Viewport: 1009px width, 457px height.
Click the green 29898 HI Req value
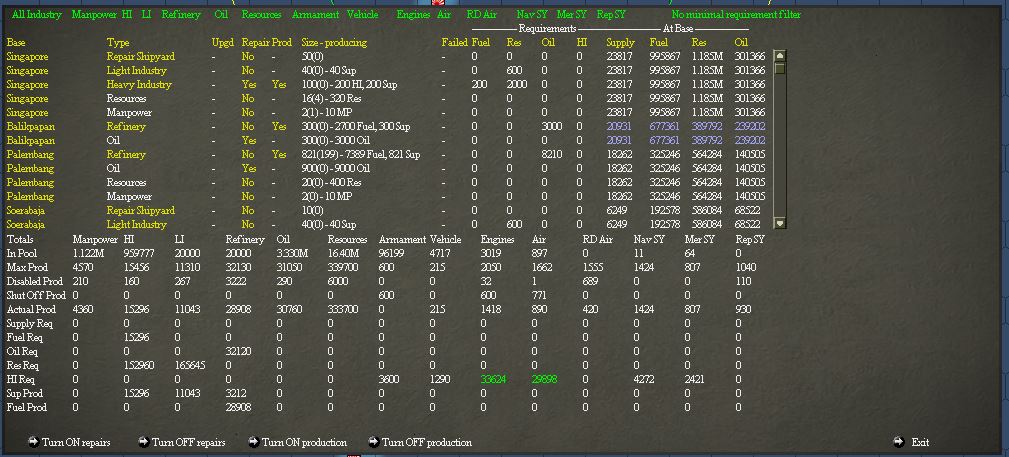click(x=544, y=380)
